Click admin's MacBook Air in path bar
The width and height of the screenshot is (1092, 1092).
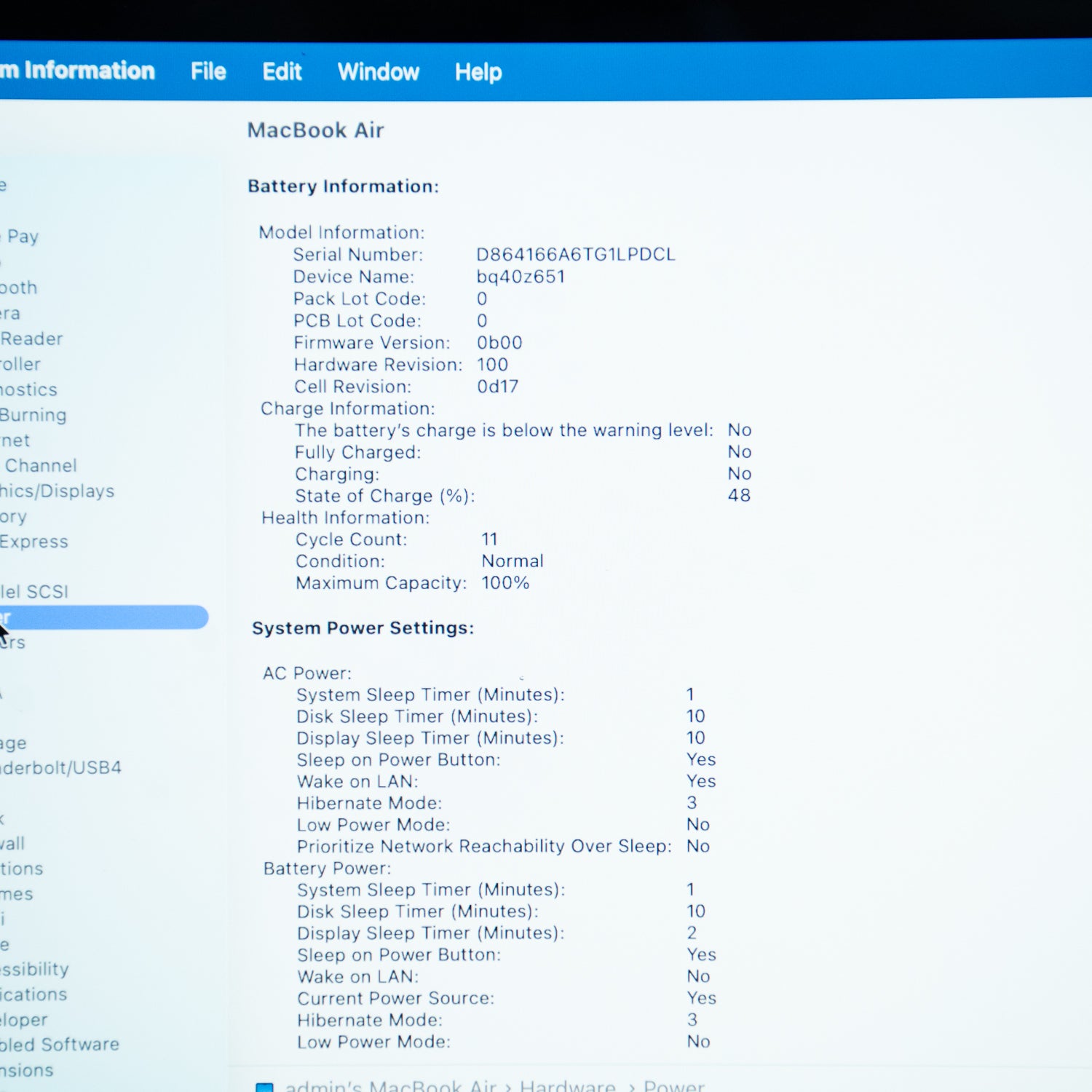(390, 1086)
